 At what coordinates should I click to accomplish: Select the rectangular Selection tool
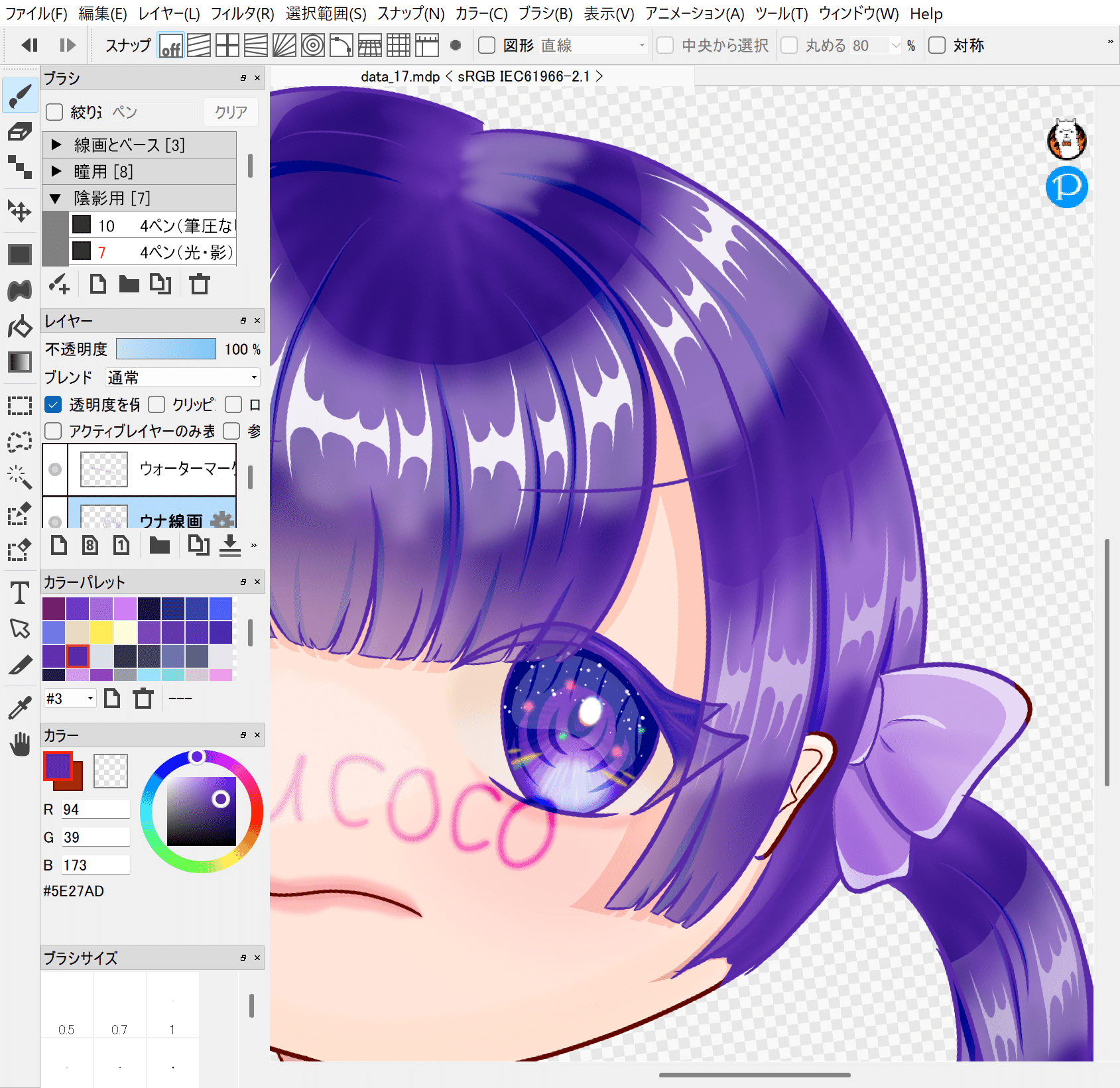click(20, 406)
